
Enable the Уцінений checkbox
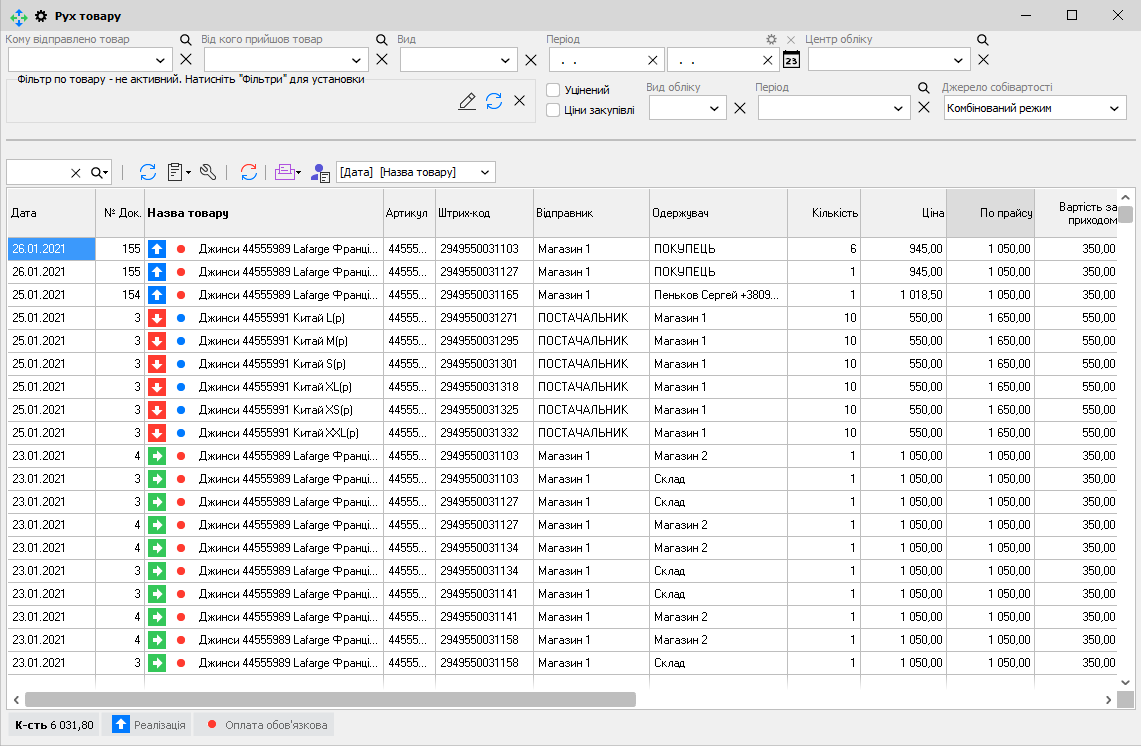pos(553,90)
